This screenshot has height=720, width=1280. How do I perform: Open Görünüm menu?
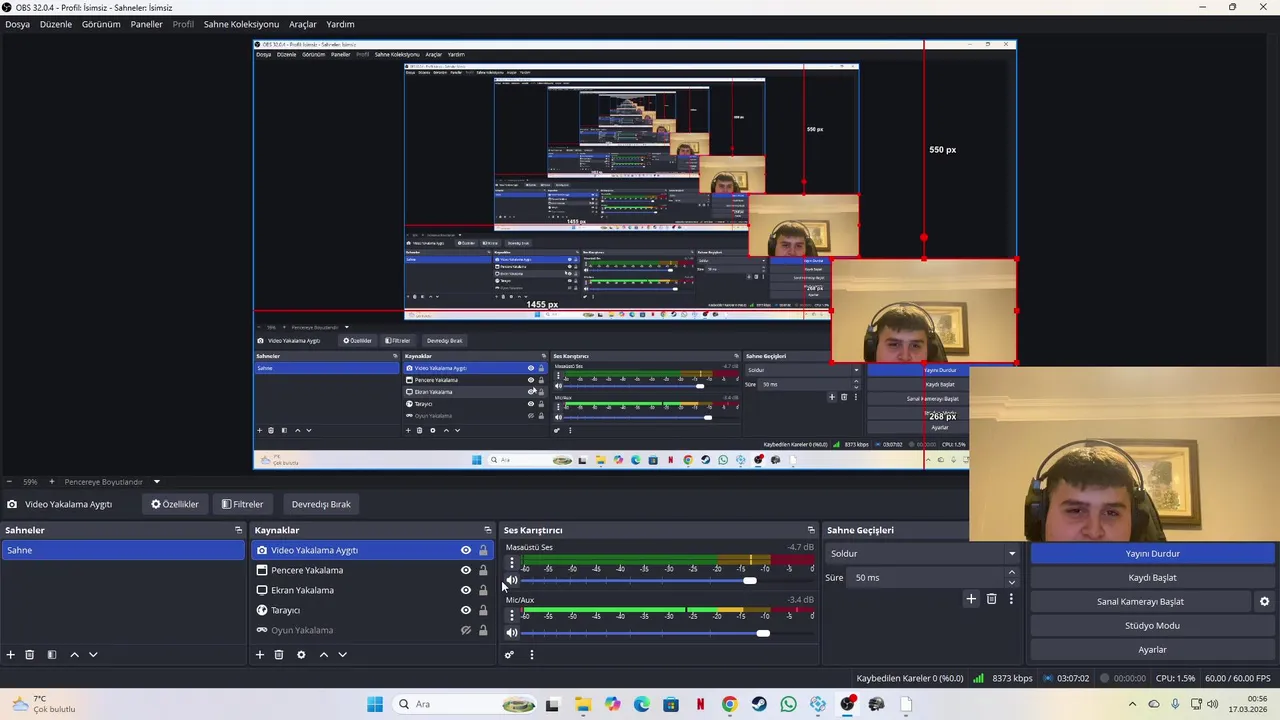click(101, 24)
